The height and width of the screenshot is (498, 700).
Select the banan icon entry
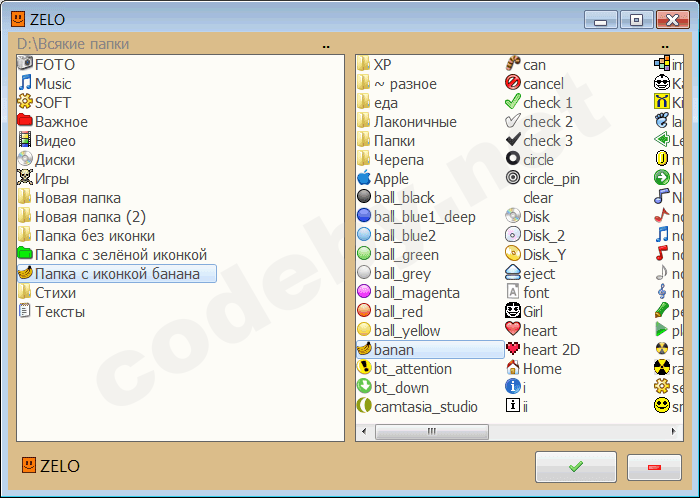pyautogui.click(x=430, y=349)
